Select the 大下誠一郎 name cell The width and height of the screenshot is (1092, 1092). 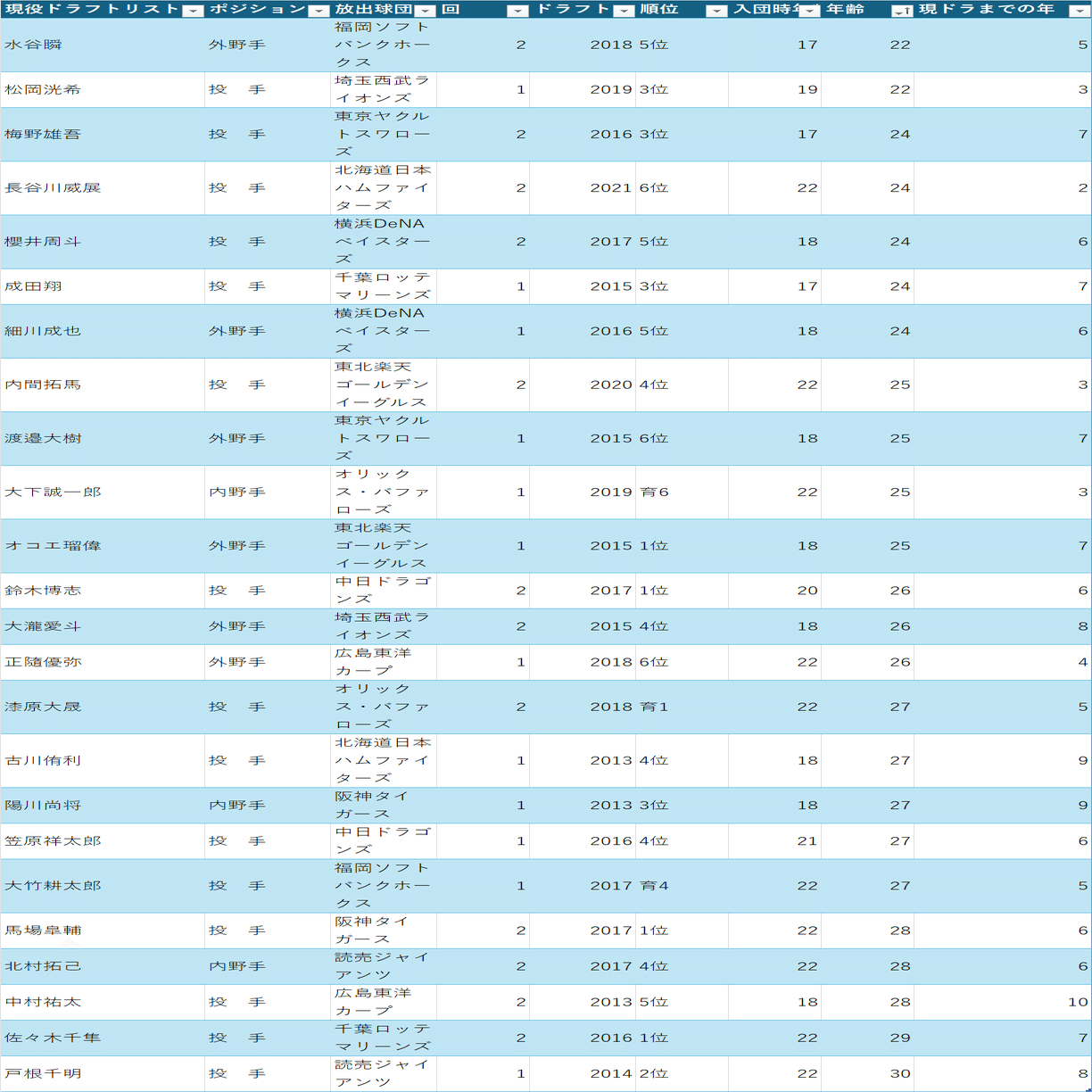point(103,492)
